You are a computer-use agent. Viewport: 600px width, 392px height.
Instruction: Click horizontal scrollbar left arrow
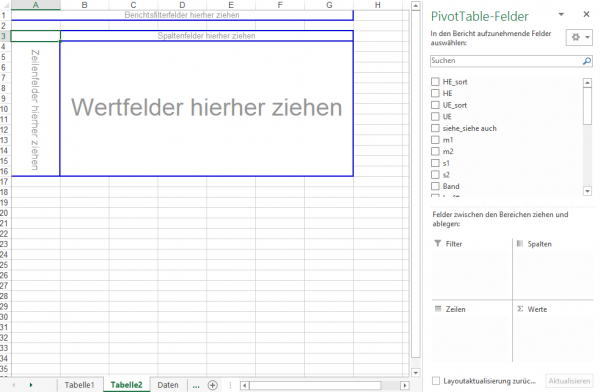pos(245,385)
